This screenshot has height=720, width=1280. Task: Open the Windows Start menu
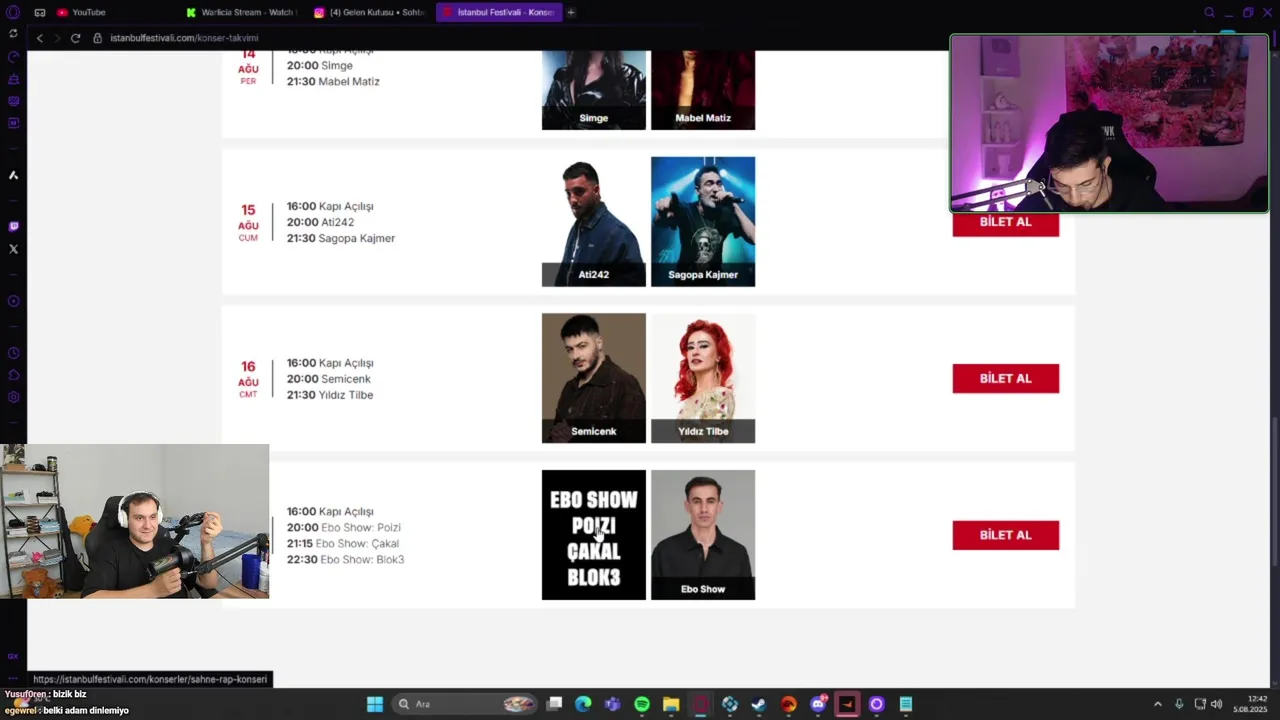click(375, 704)
